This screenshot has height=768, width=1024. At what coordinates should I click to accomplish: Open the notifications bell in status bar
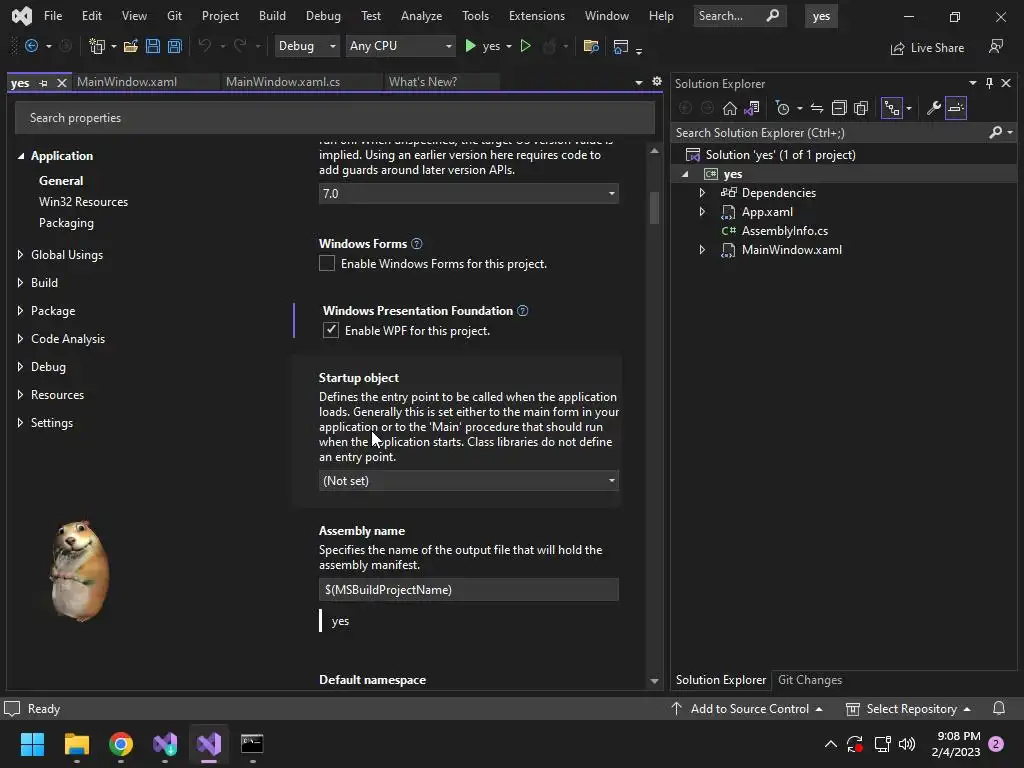pyautogui.click(x=999, y=709)
